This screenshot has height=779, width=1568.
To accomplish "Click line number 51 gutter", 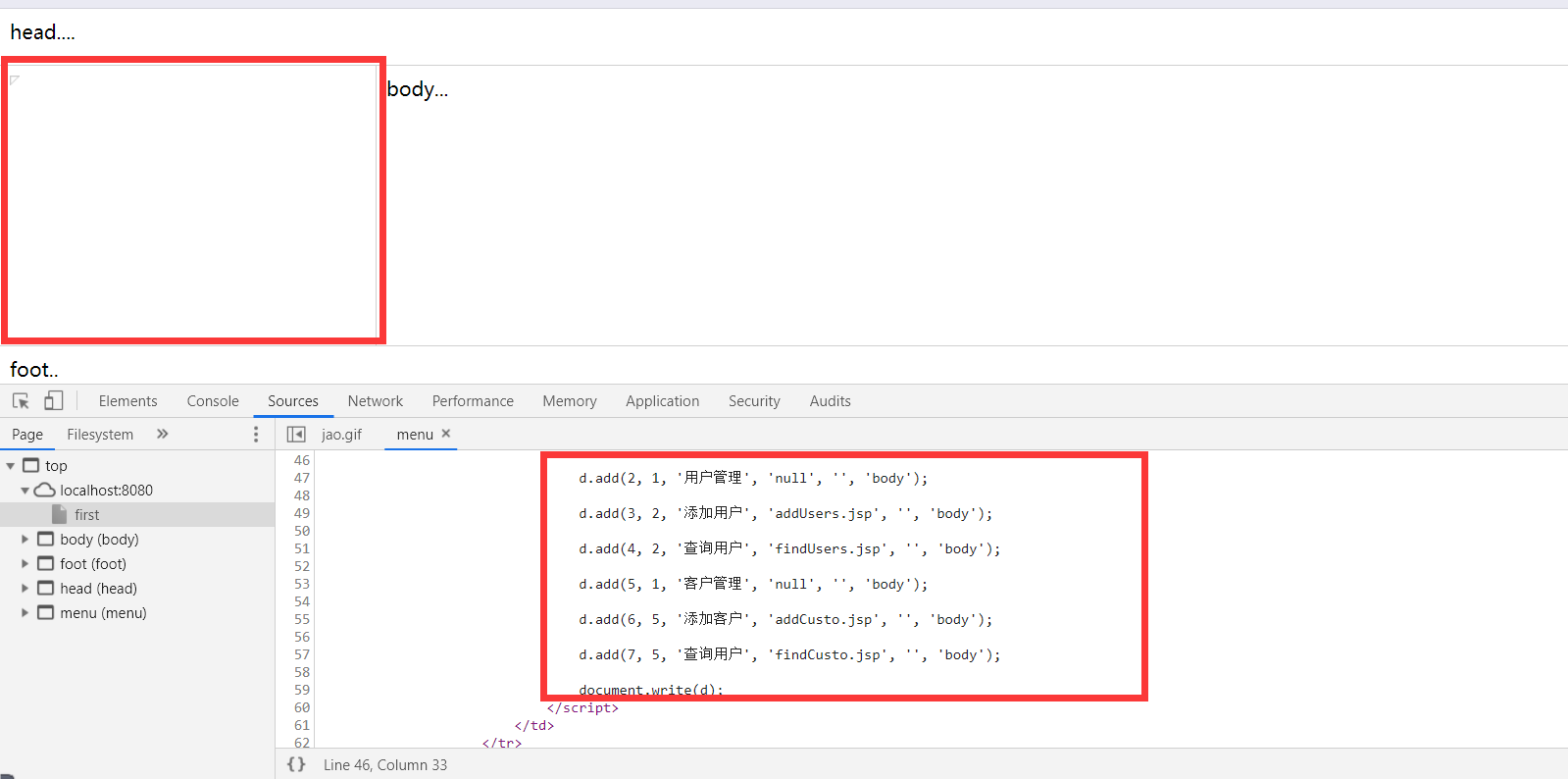I will (x=301, y=548).
